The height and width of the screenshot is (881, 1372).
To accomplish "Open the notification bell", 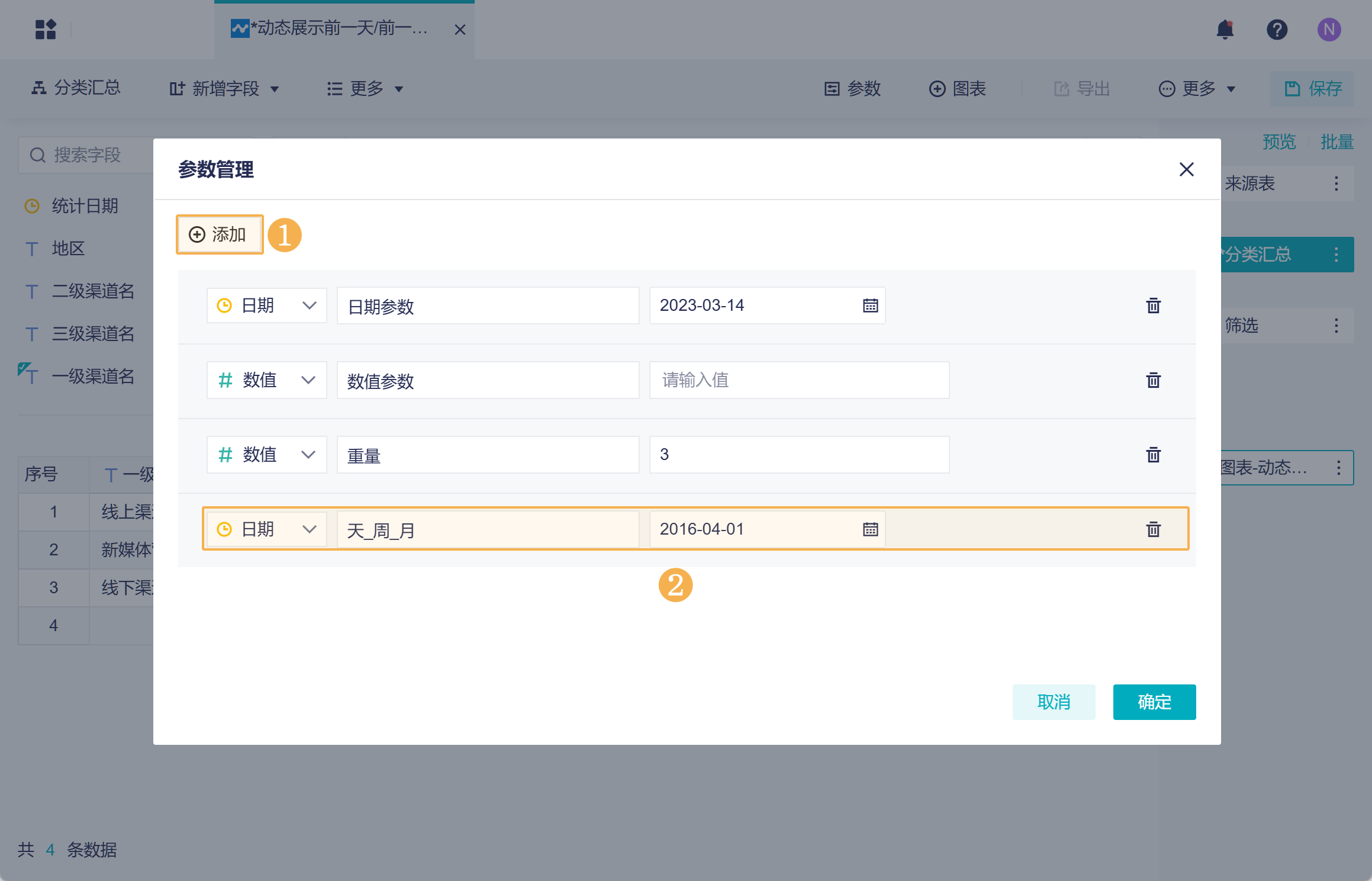I will 1225,30.
